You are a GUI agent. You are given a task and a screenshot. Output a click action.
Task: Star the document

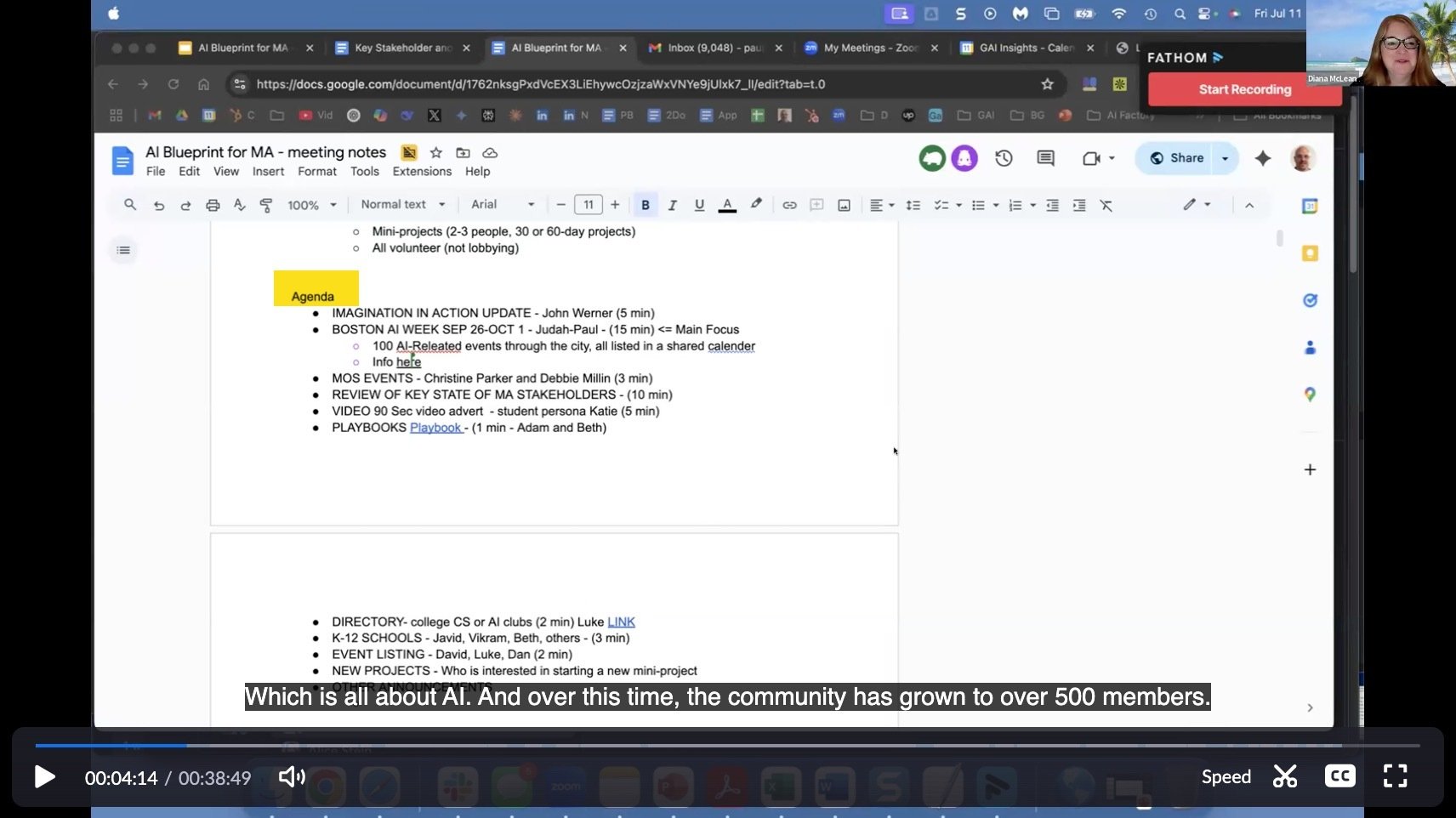click(x=436, y=152)
